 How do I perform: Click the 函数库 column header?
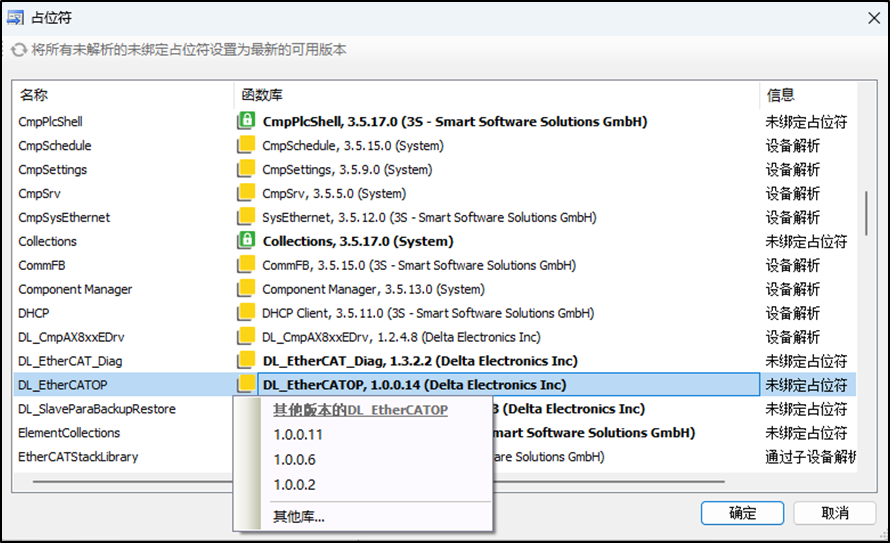(262, 95)
